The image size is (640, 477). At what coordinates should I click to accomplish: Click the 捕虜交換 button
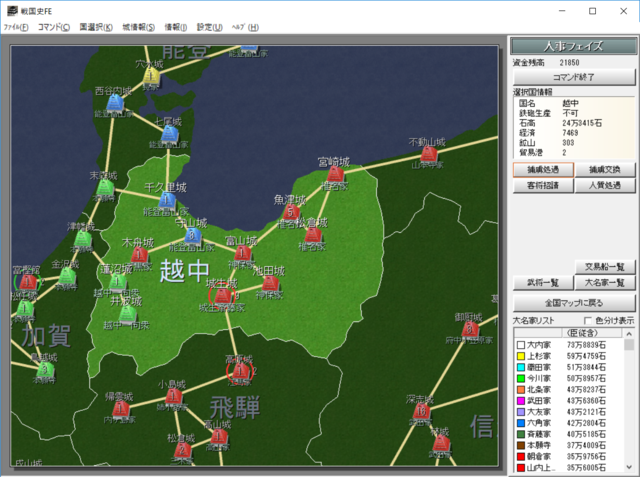[605, 170]
